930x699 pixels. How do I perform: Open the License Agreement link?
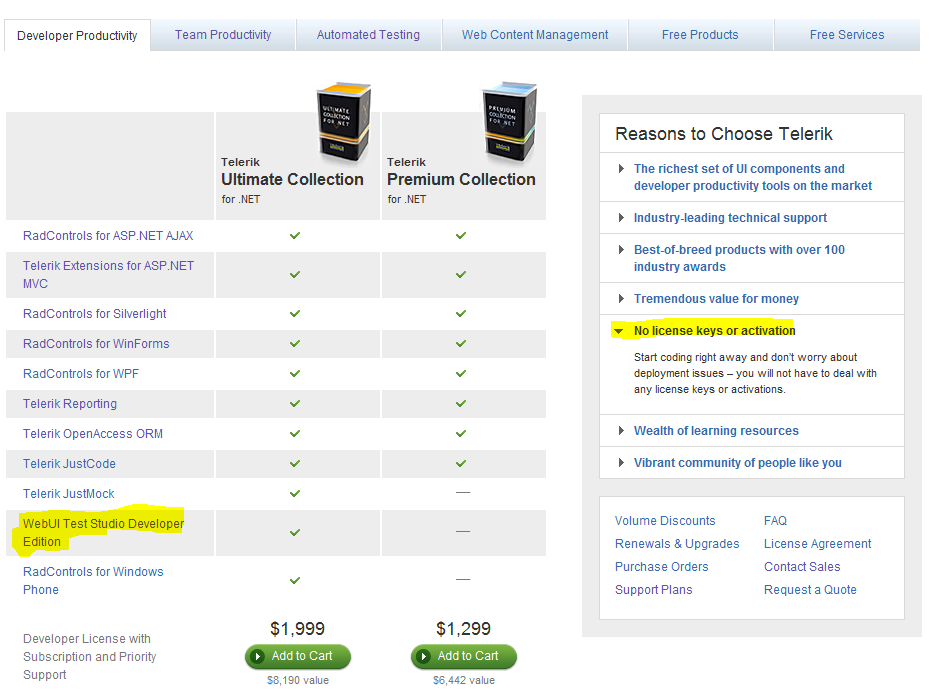coord(817,544)
